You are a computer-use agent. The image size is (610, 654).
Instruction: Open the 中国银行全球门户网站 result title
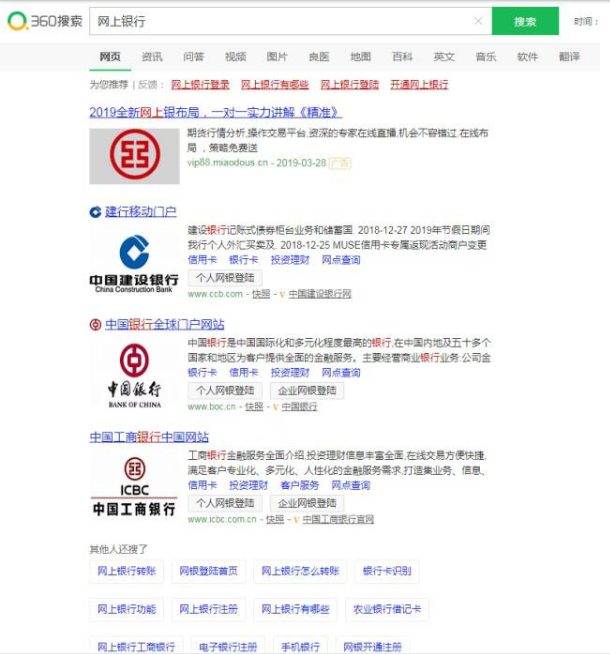[165, 324]
